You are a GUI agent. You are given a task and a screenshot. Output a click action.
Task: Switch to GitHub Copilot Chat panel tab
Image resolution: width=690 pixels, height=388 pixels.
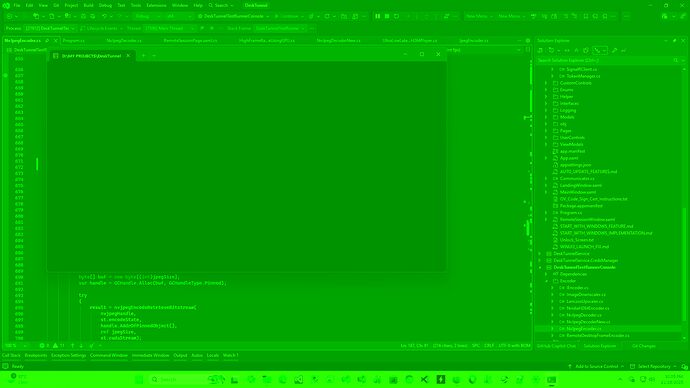556,346
